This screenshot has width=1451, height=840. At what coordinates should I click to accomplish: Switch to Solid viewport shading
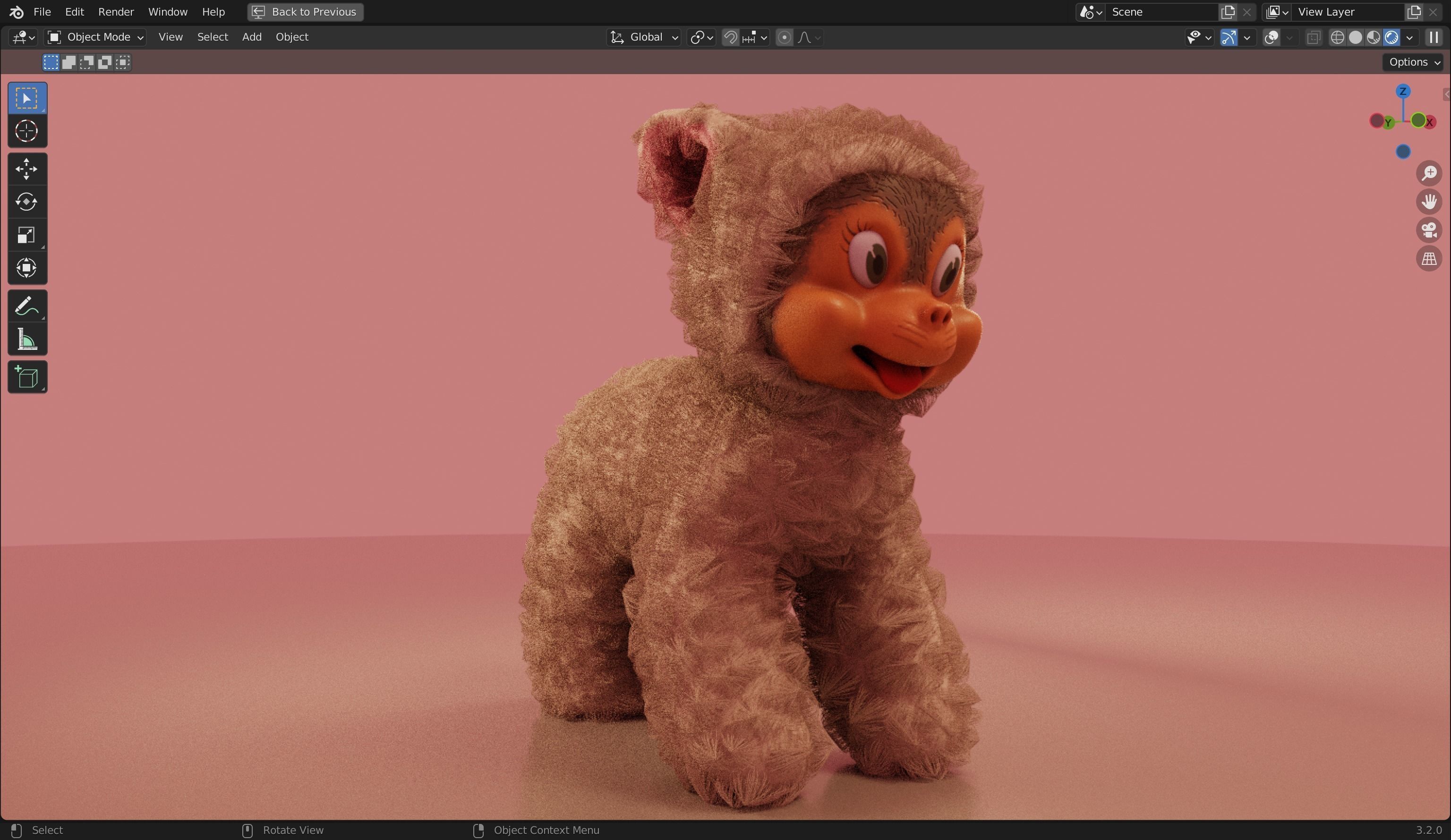click(x=1356, y=37)
